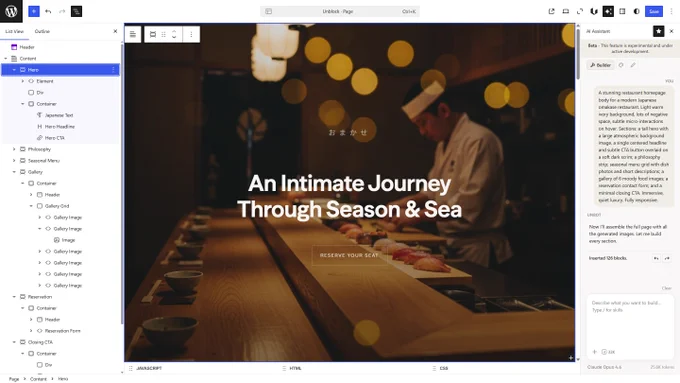This screenshot has height=383, width=680.
Task: Clear the AI conversation
Action: click(666, 288)
